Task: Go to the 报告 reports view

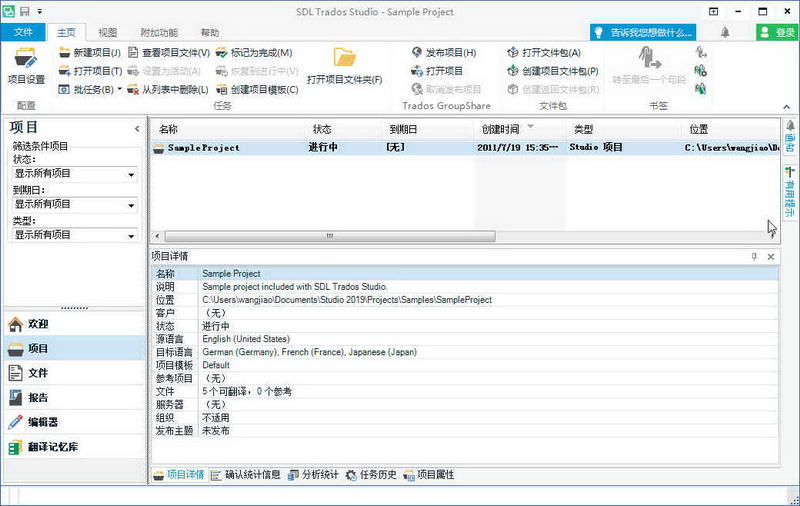Action: 74,397
